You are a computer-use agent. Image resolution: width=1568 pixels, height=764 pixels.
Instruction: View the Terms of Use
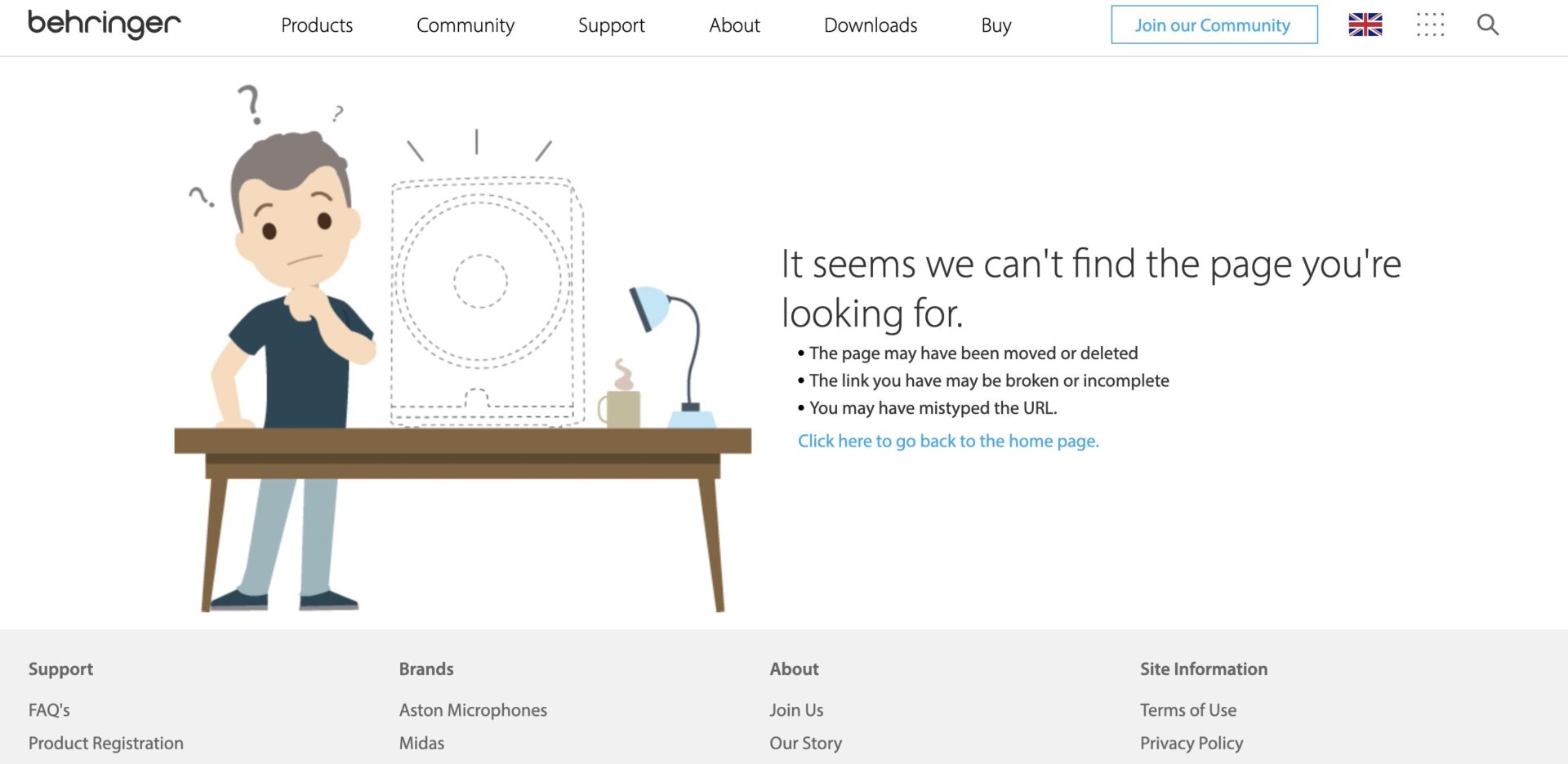click(1187, 710)
